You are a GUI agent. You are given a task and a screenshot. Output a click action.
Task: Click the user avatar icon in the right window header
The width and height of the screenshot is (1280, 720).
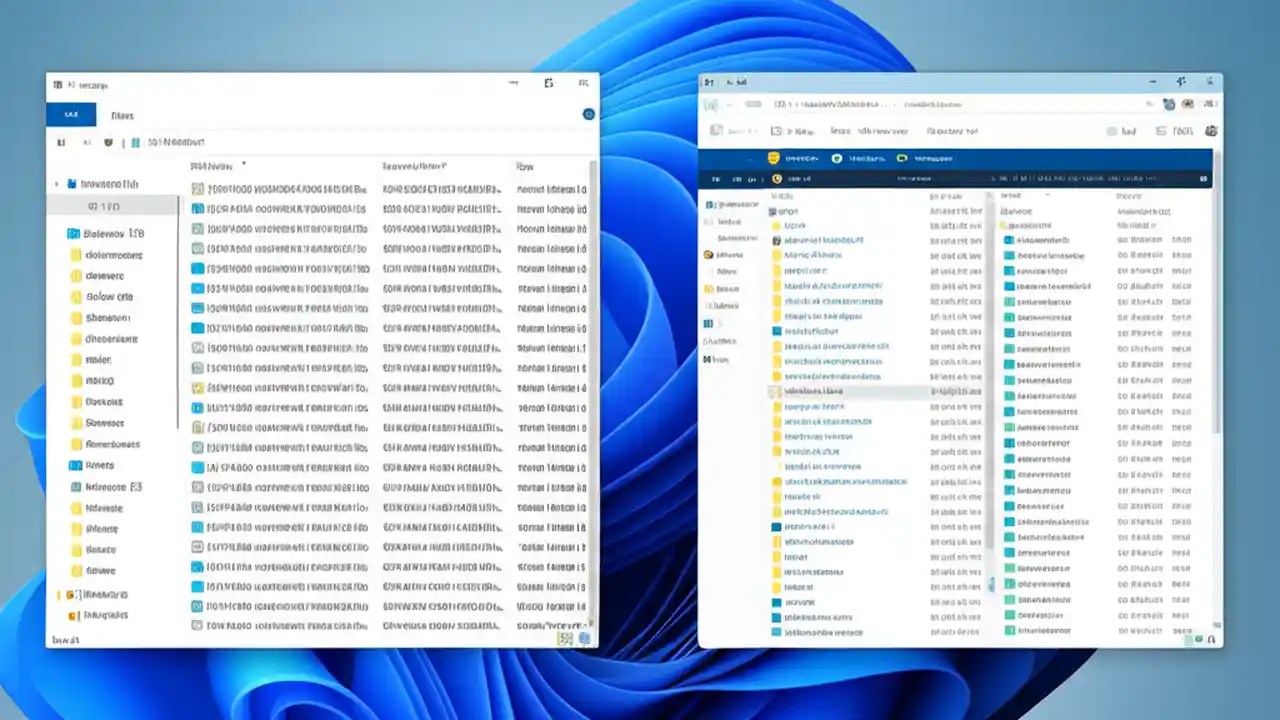tap(1188, 104)
